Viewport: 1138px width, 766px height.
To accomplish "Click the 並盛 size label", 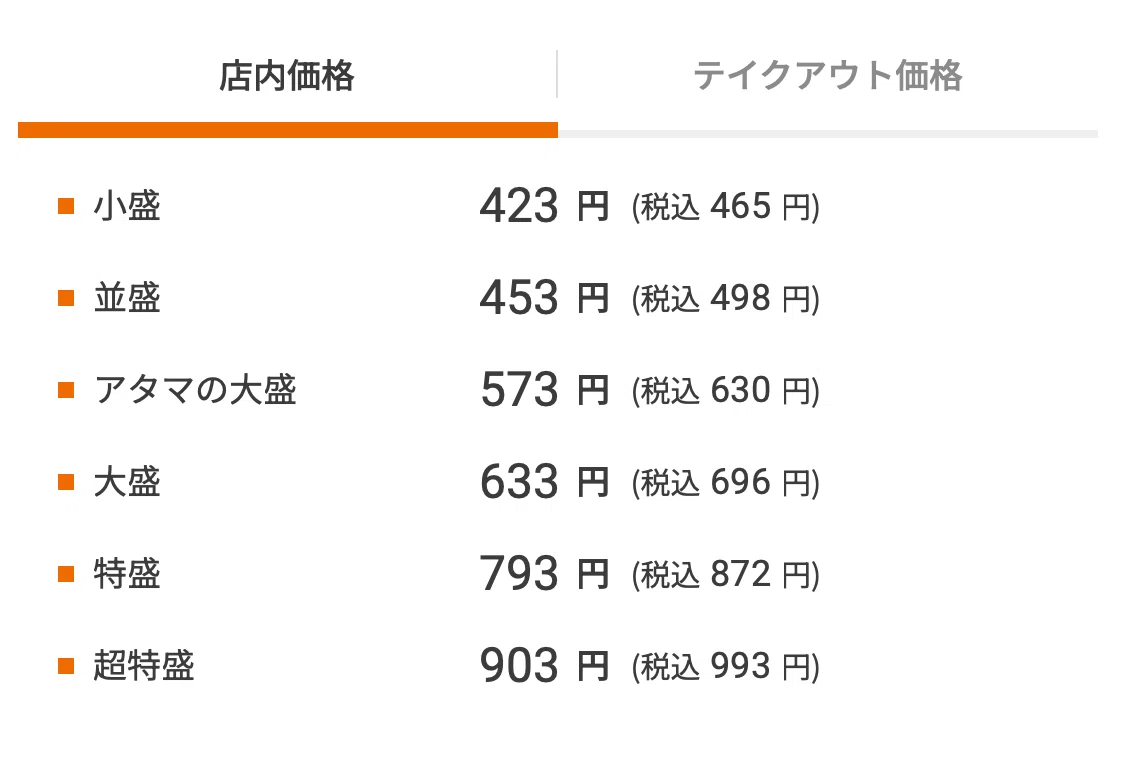I will [127, 298].
